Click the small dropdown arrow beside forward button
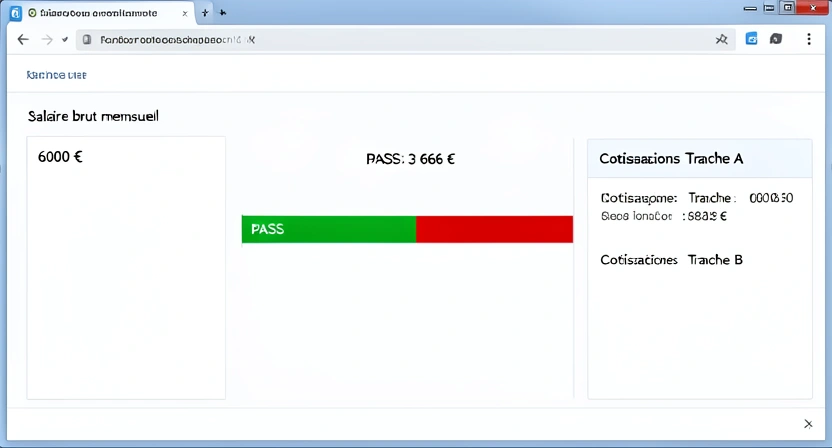 (x=65, y=40)
